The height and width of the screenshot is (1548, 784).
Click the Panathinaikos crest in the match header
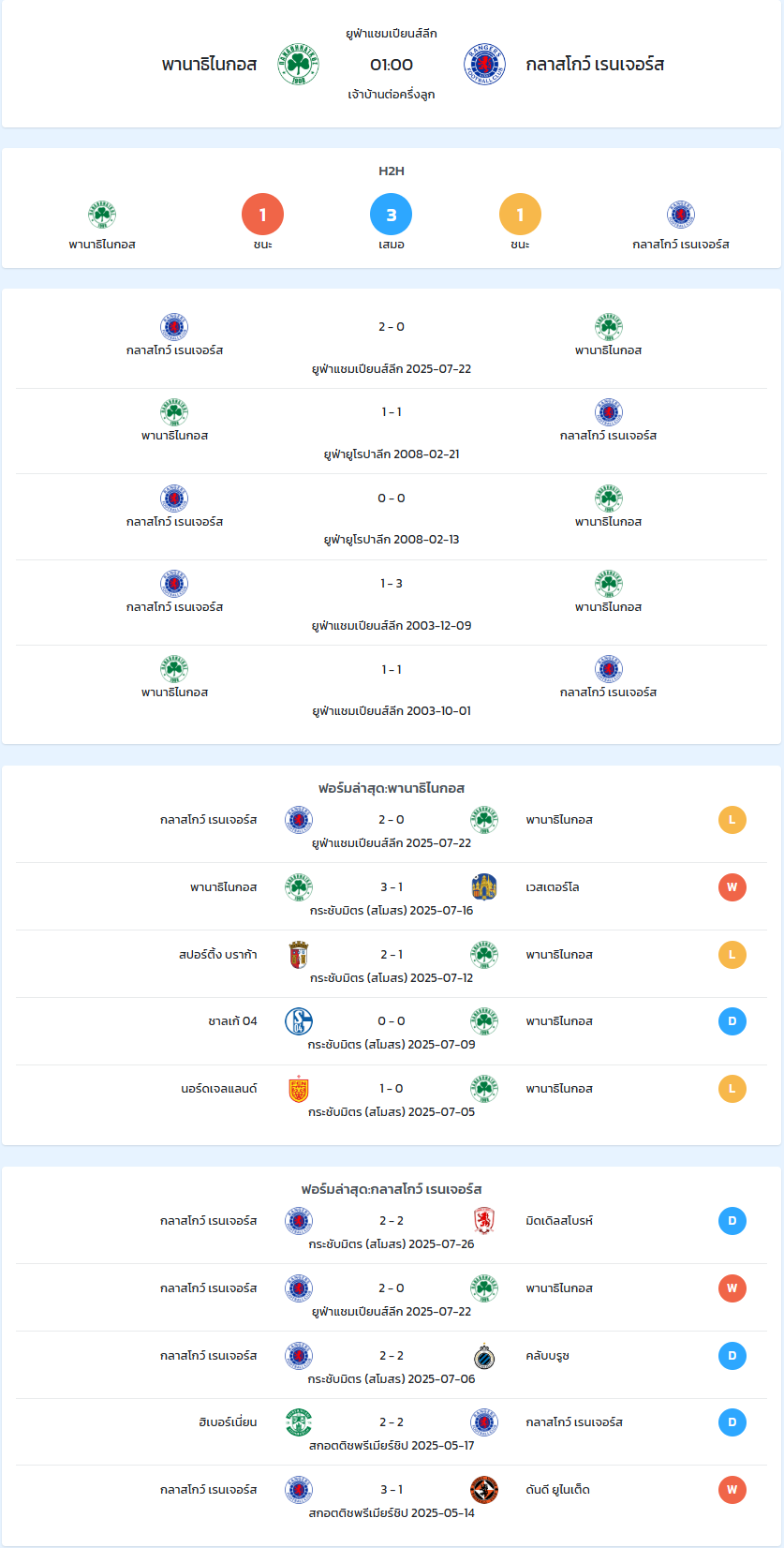pos(298,65)
